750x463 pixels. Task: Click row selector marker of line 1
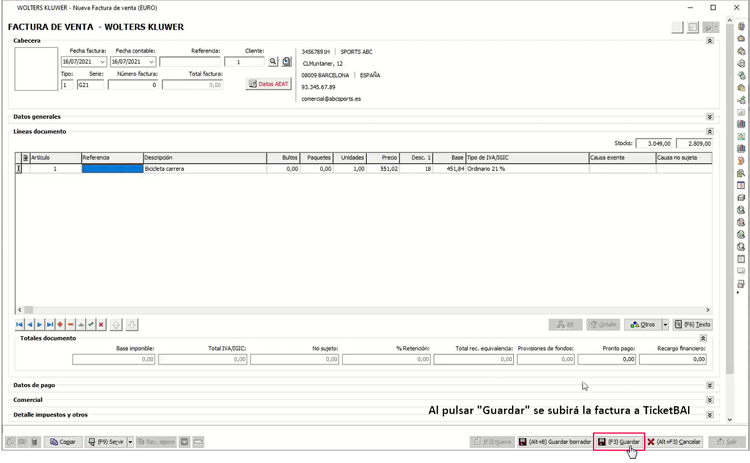point(19,169)
